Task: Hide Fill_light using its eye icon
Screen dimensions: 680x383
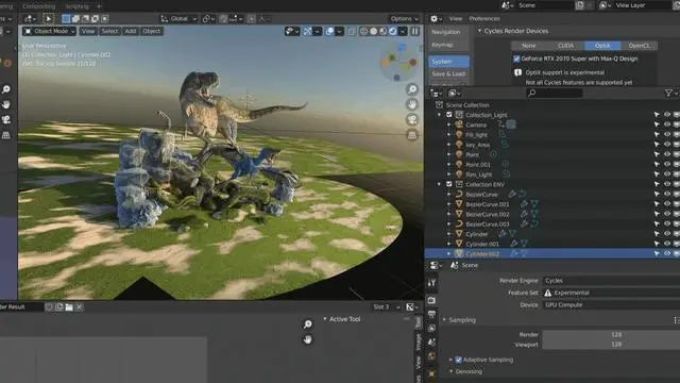Action: tap(667, 135)
